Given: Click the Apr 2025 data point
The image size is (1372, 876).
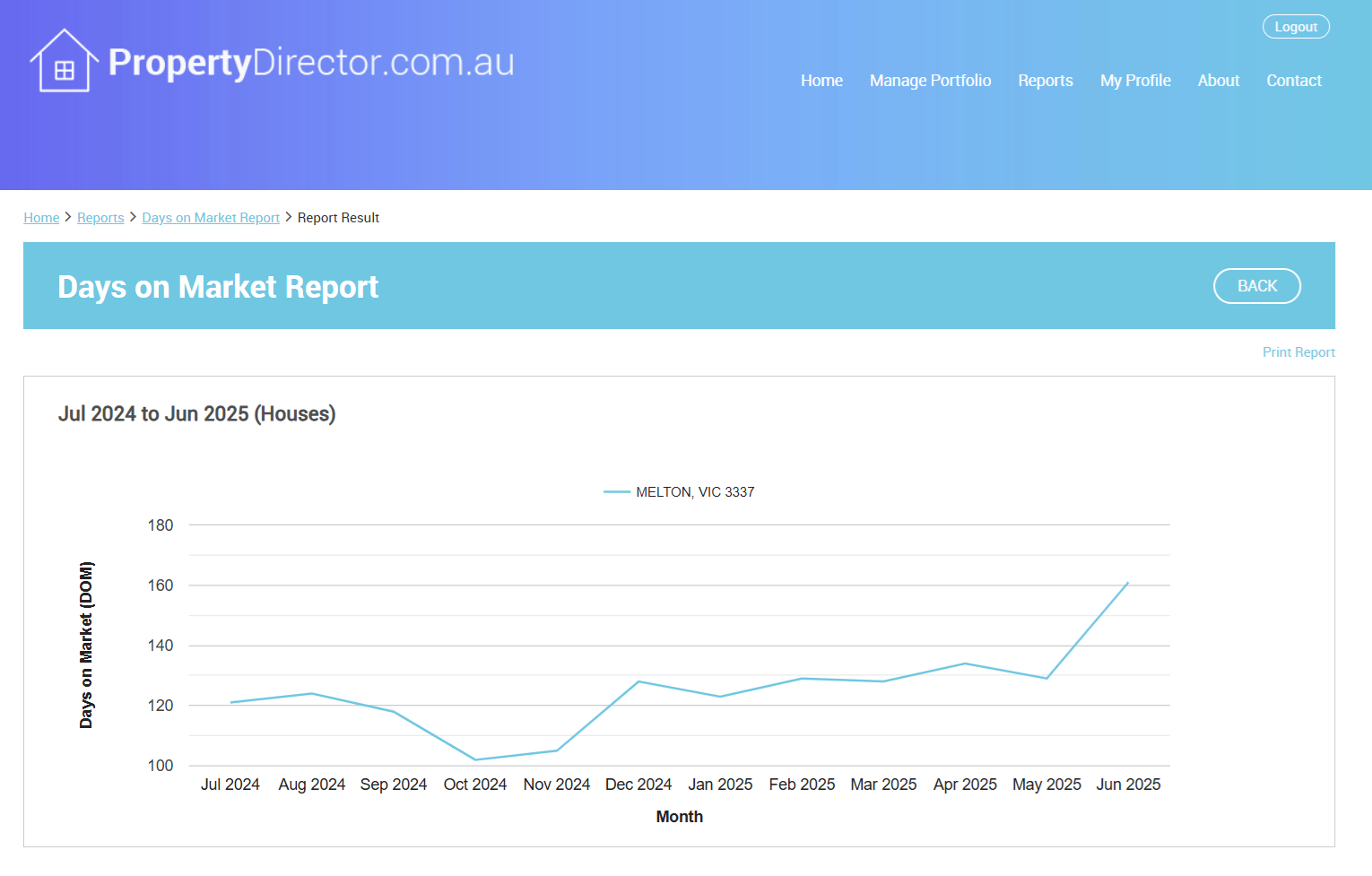Looking at the screenshot, I should click(x=965, y=664).
